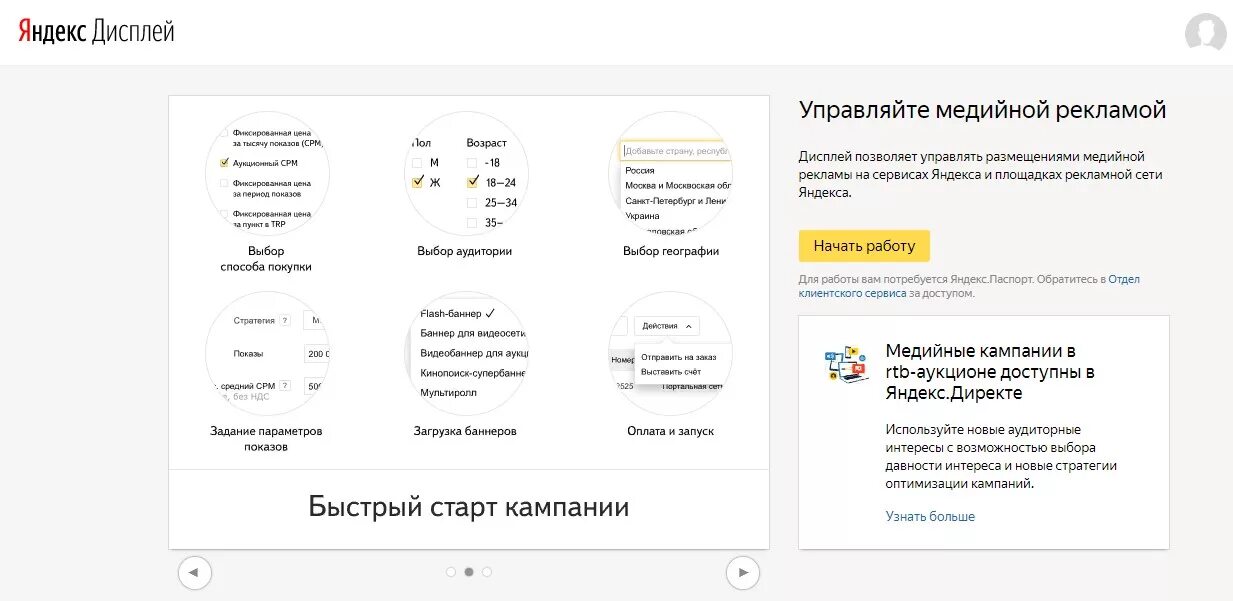The height and width of the screenshot is (601, 1233).
Task: Click the carousel left arrow
Action: click(195, 572)
